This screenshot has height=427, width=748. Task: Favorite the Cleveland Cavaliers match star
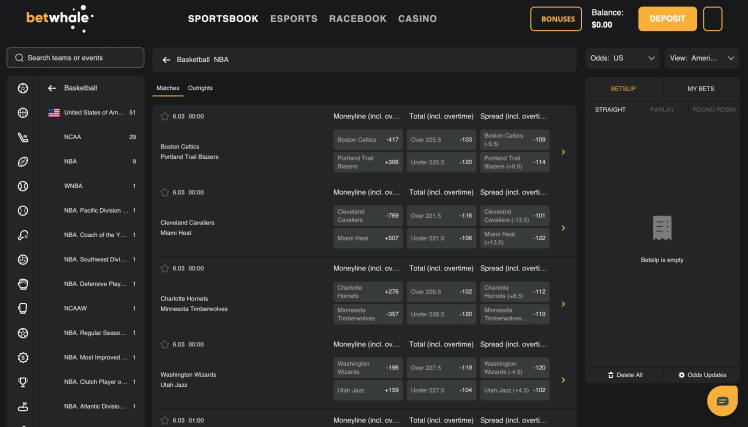tap(165, 192)
